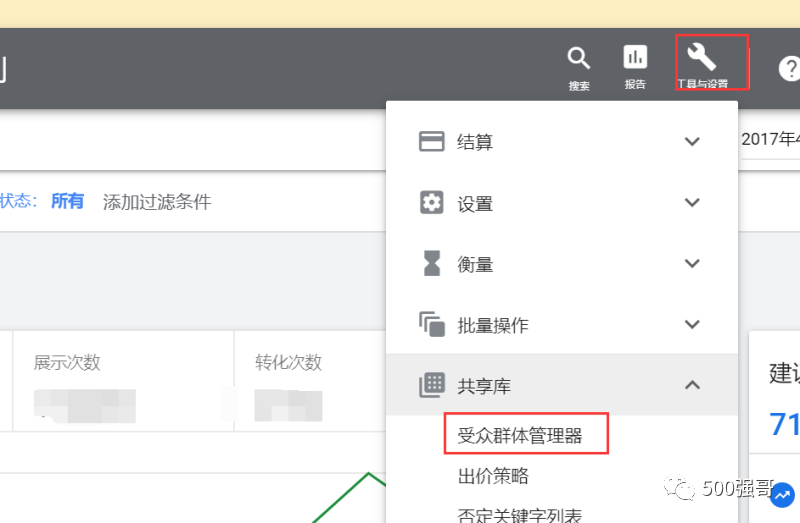Click the blue trending arrow round icon
The width and height of the screenshot is (800, 523).
click(x=783, y=495)
